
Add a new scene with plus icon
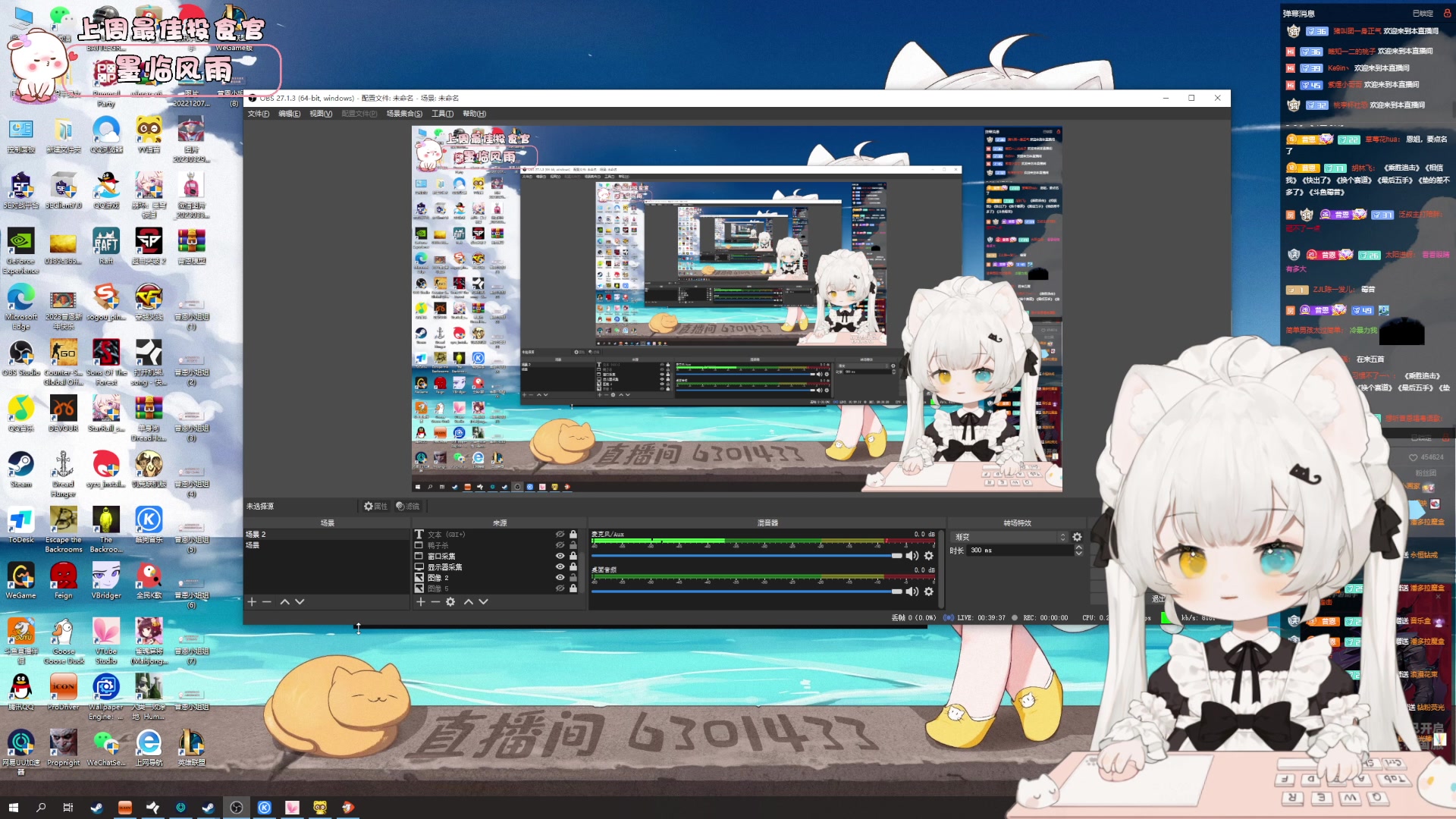coord(252,601)
